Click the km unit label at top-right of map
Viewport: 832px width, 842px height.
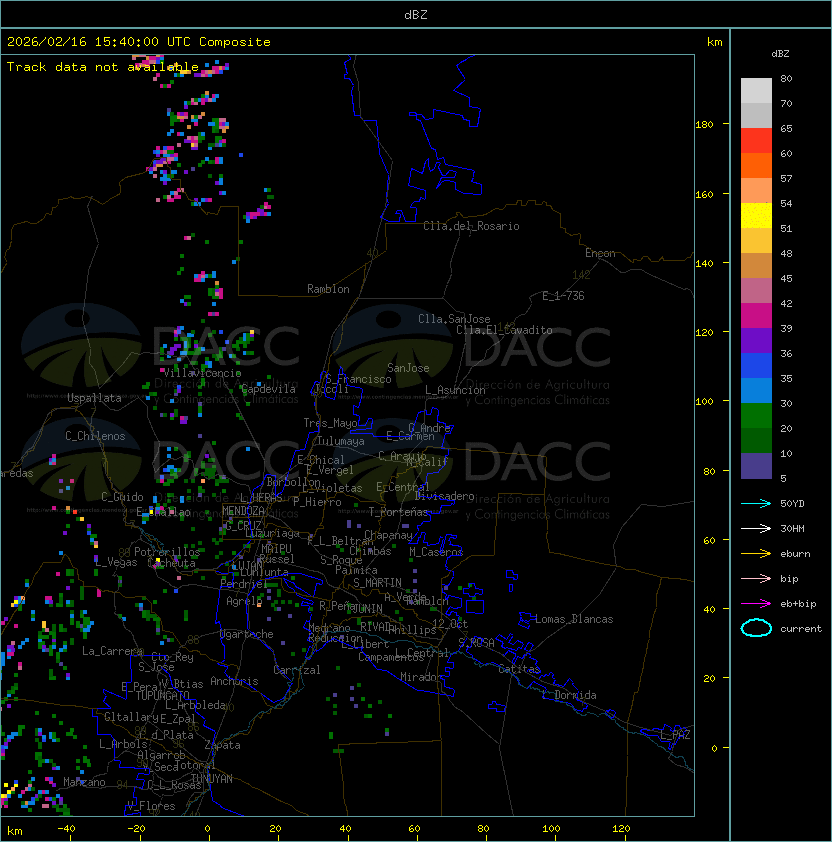pyautogui.click(x=714, y=42)
